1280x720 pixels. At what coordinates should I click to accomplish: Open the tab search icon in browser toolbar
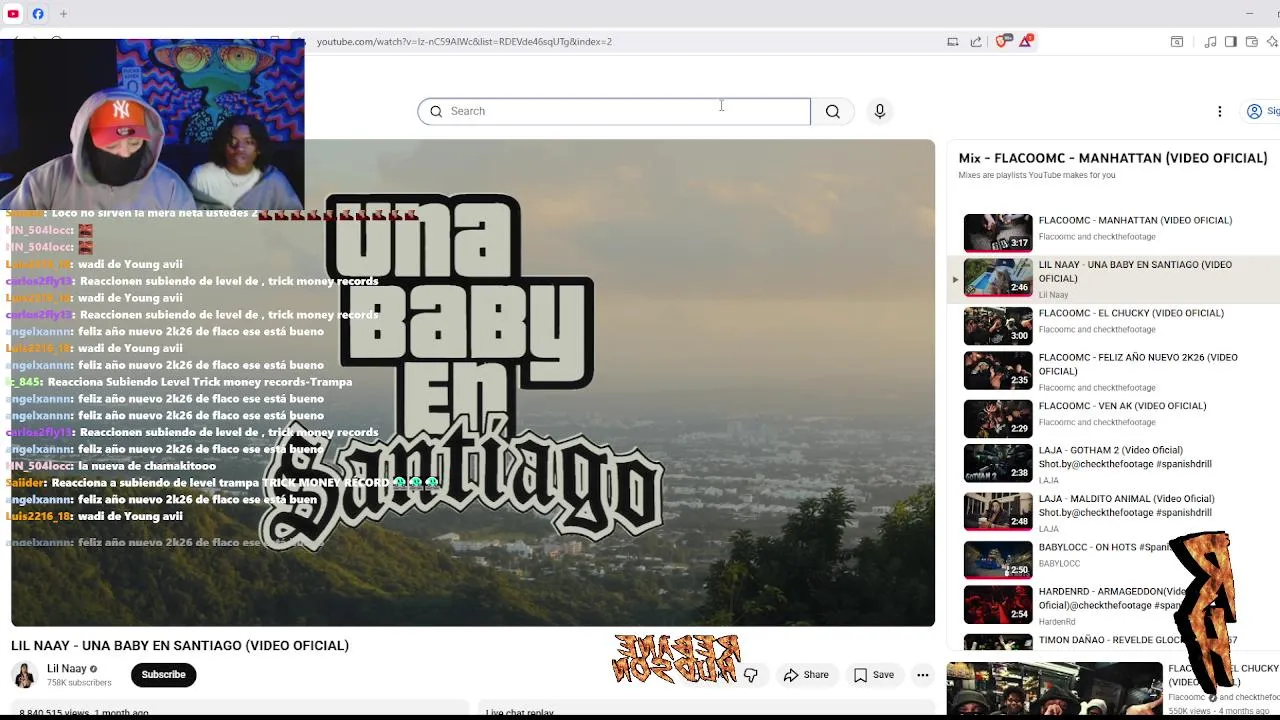(1177, 42)
